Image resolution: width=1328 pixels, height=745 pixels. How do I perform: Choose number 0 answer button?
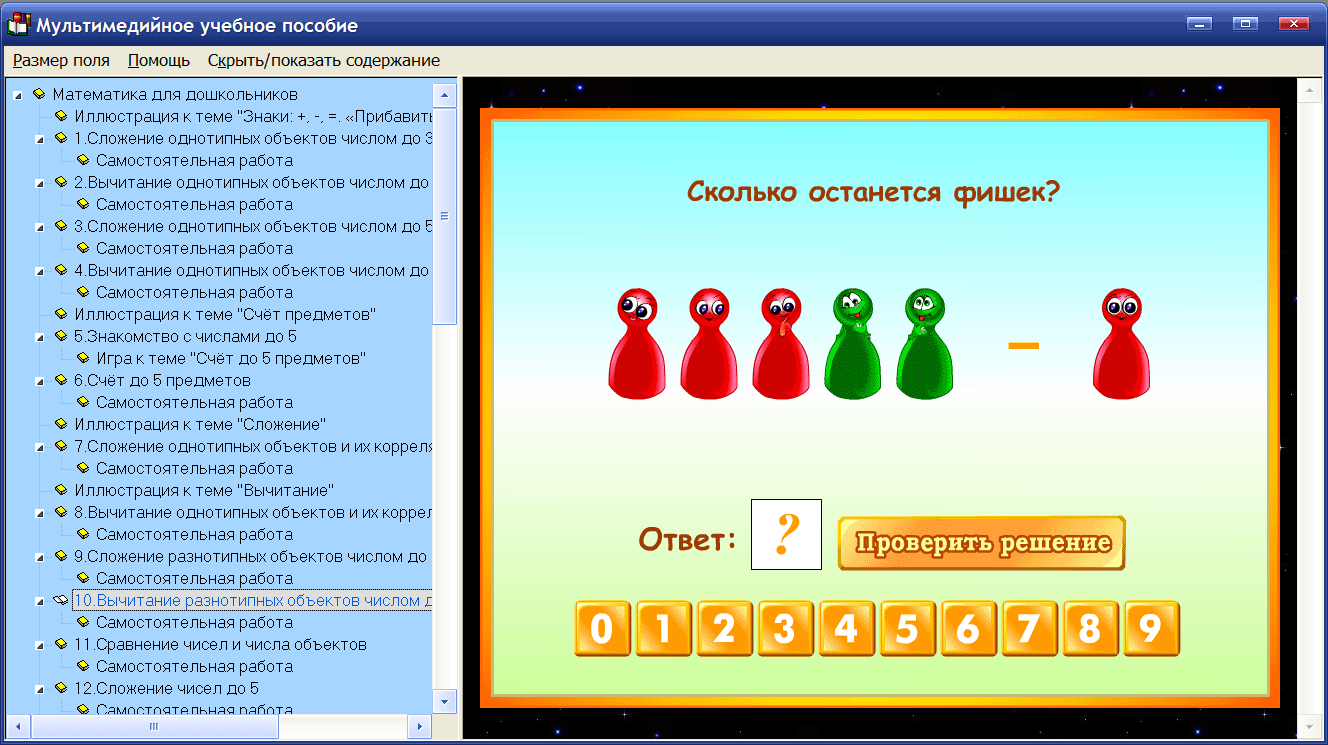coord(602,629)
